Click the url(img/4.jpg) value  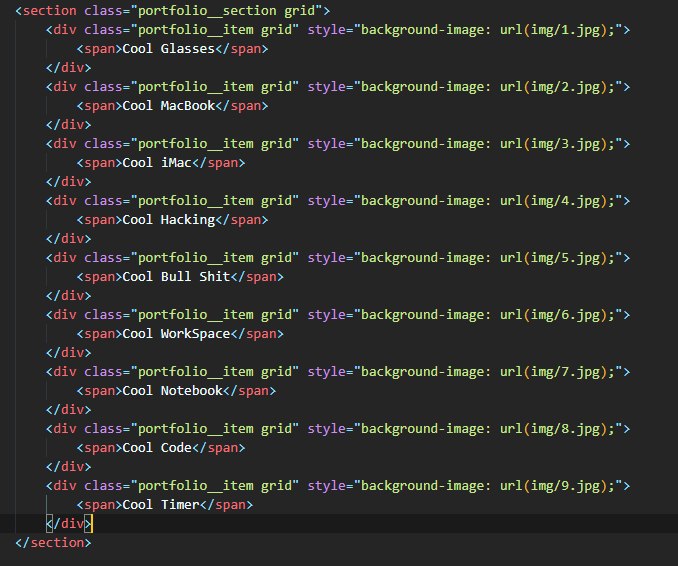(x=553, y=201)
